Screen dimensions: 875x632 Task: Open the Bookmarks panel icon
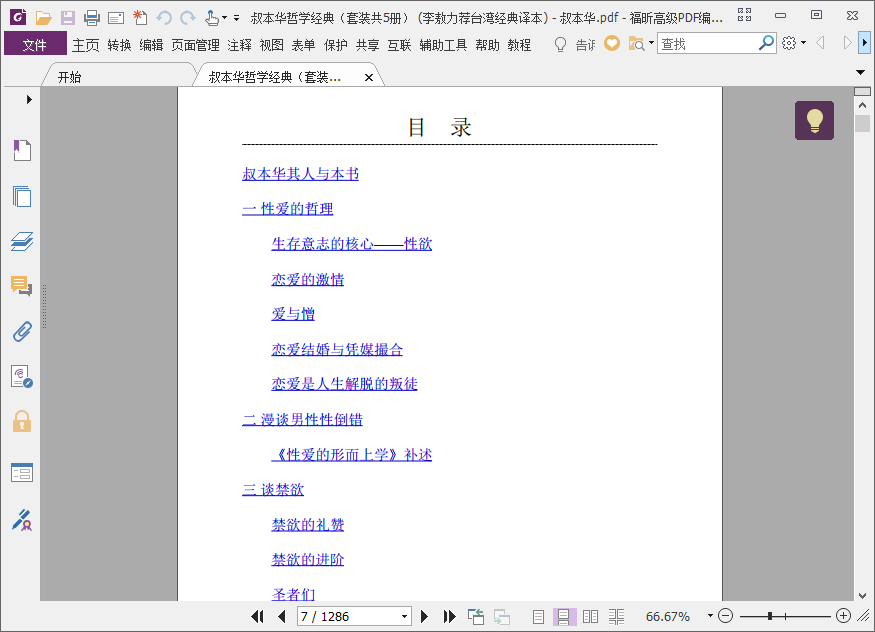click(22, 150)
